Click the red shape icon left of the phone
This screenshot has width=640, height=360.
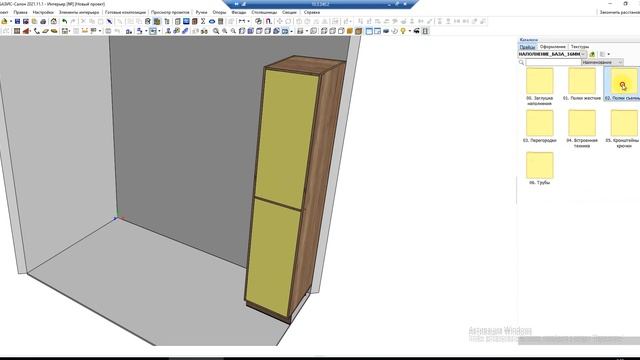point(26,31)
